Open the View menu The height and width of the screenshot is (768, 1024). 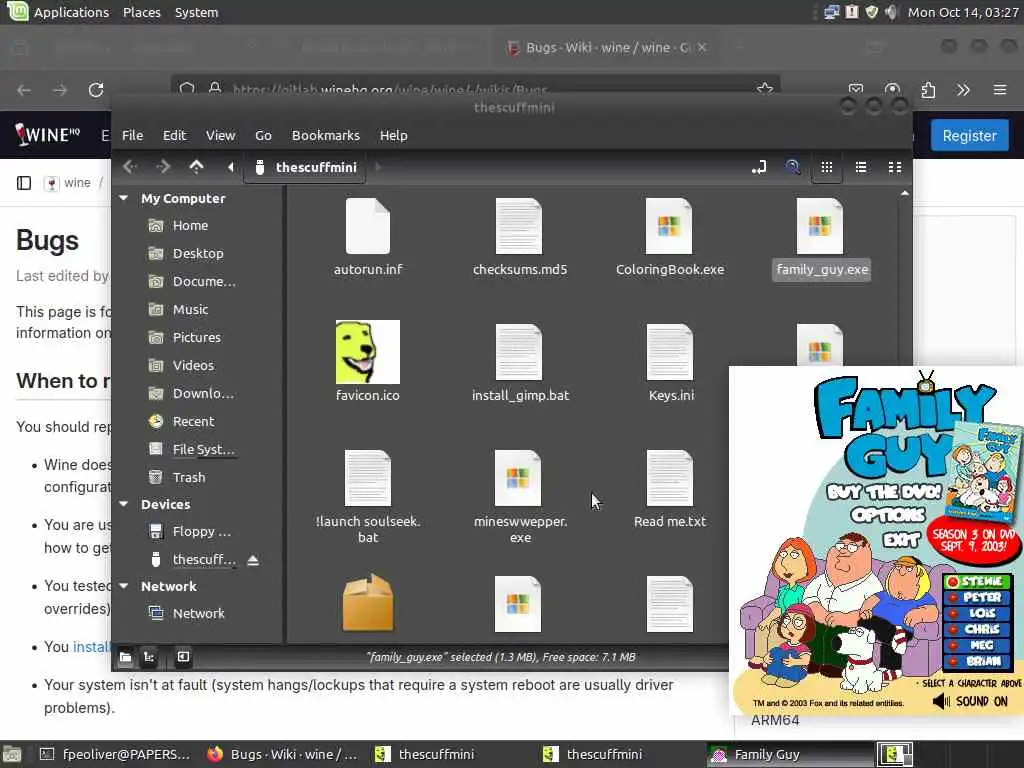(x=221, y=135)
